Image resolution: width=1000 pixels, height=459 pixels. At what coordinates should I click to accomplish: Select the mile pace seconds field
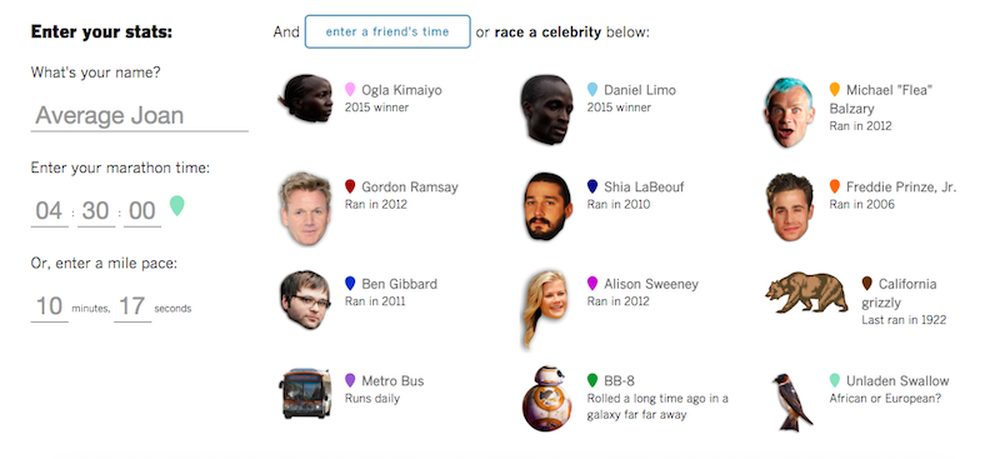coord(132,307)
